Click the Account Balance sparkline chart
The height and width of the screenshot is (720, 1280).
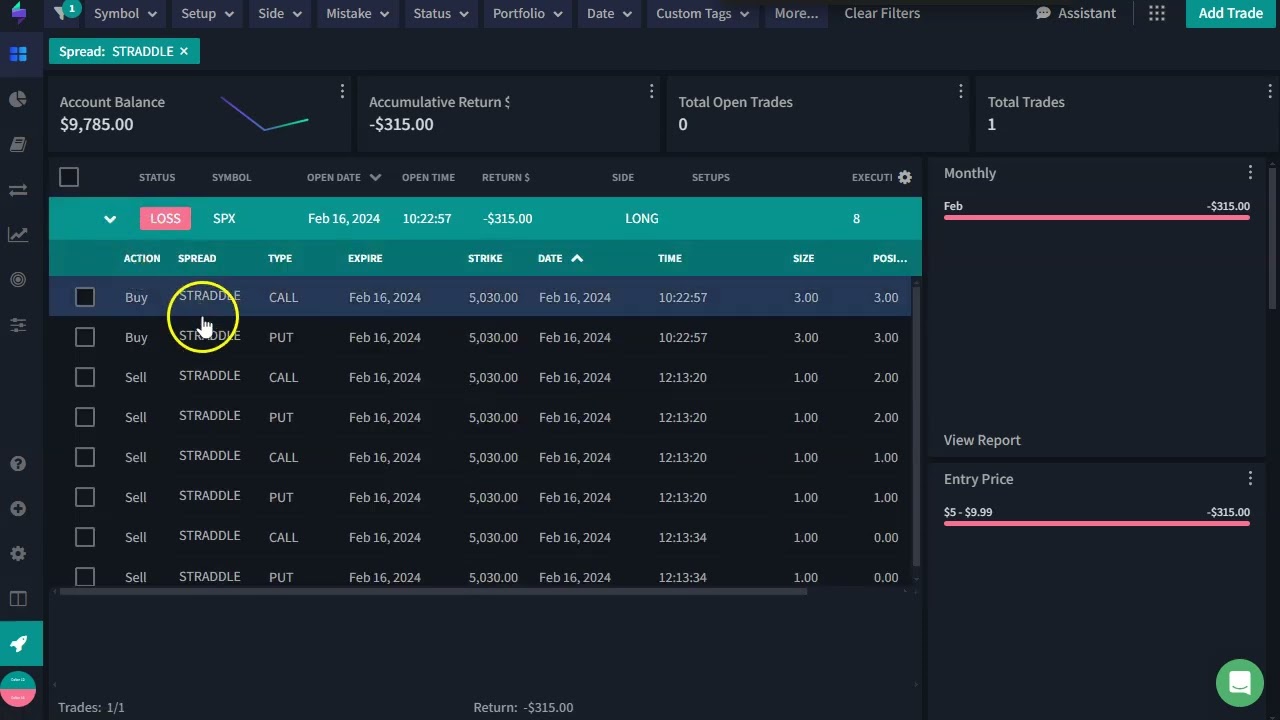tap(264, 113)
